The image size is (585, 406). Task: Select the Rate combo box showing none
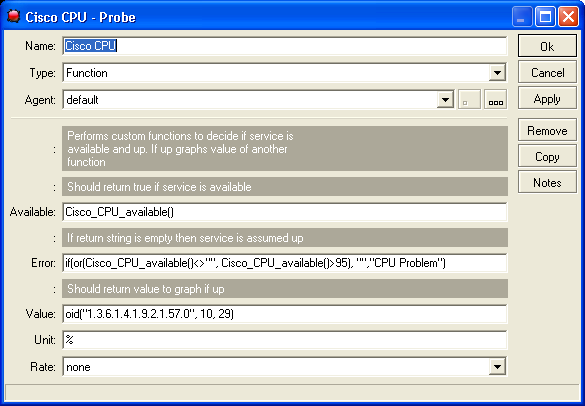click(285, 367)
